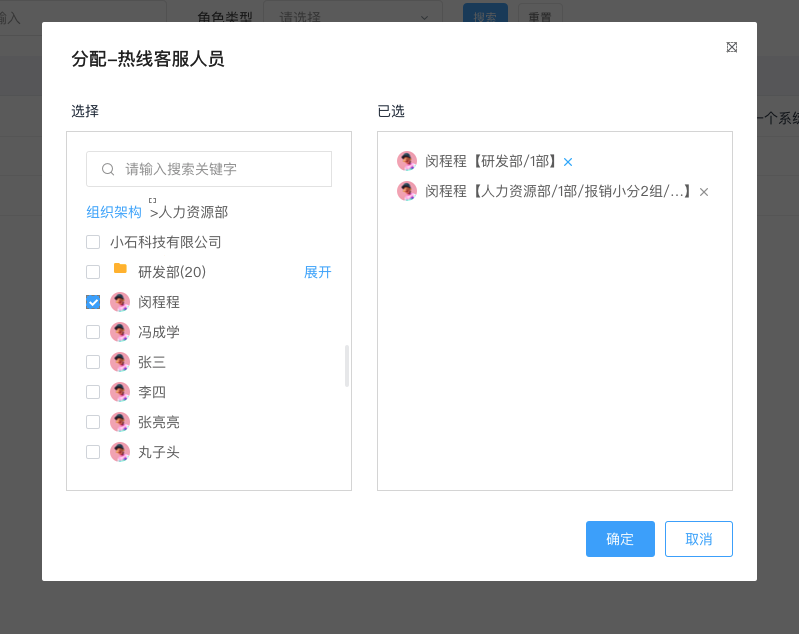The width and height of the screenshot is (799, 634).
Task: Click the name 李四
Action: [151, 392]
